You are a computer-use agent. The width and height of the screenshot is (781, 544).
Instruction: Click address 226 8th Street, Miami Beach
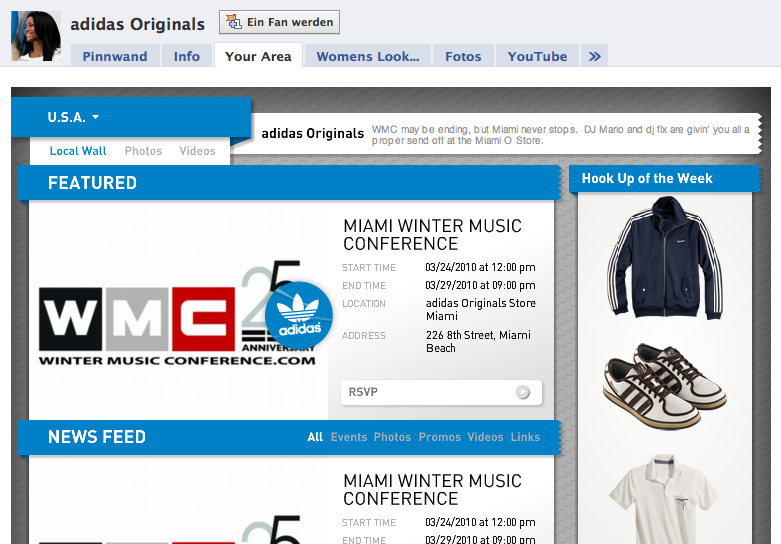coord(478,341)
